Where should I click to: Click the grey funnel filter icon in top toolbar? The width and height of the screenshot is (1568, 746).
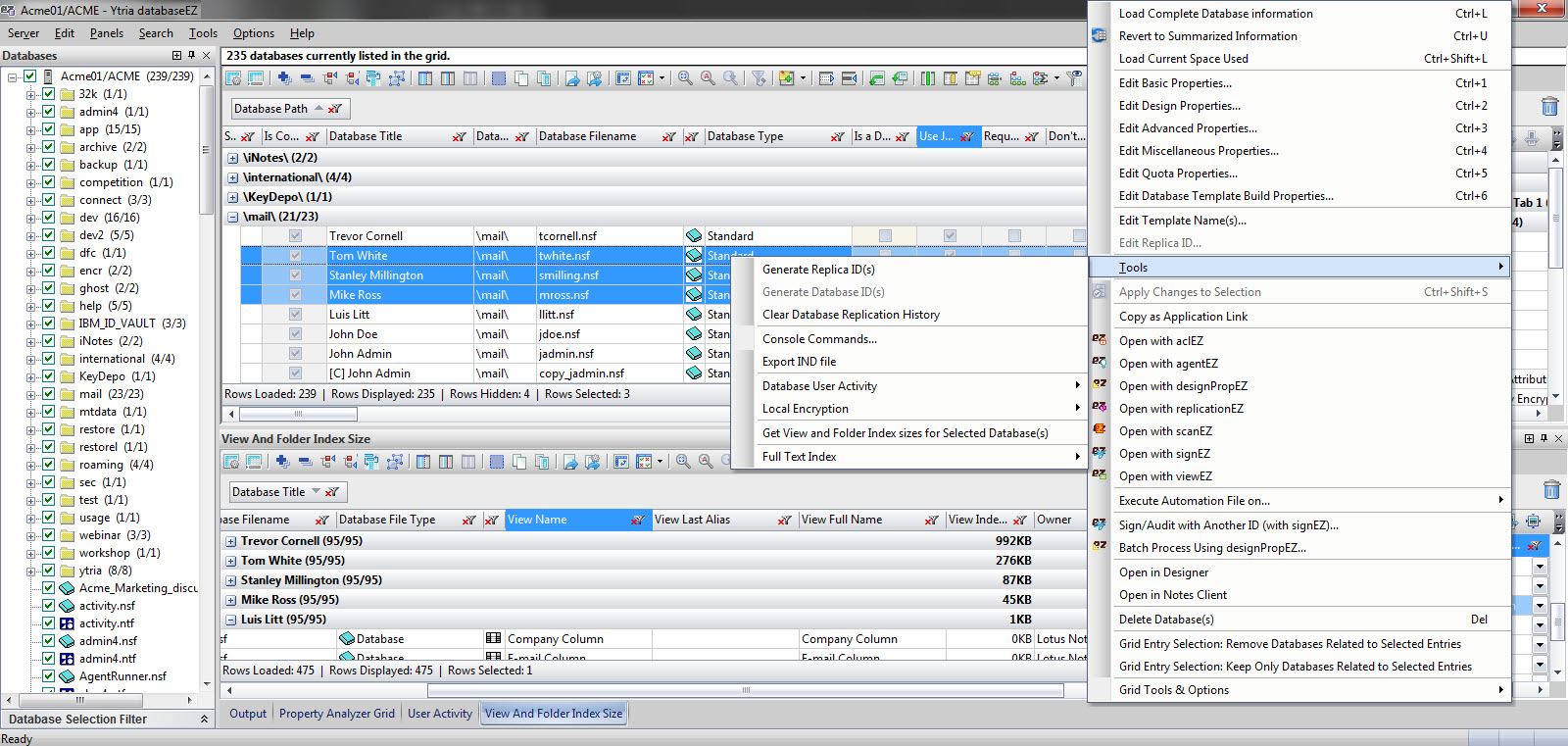[x=759, y=78]
